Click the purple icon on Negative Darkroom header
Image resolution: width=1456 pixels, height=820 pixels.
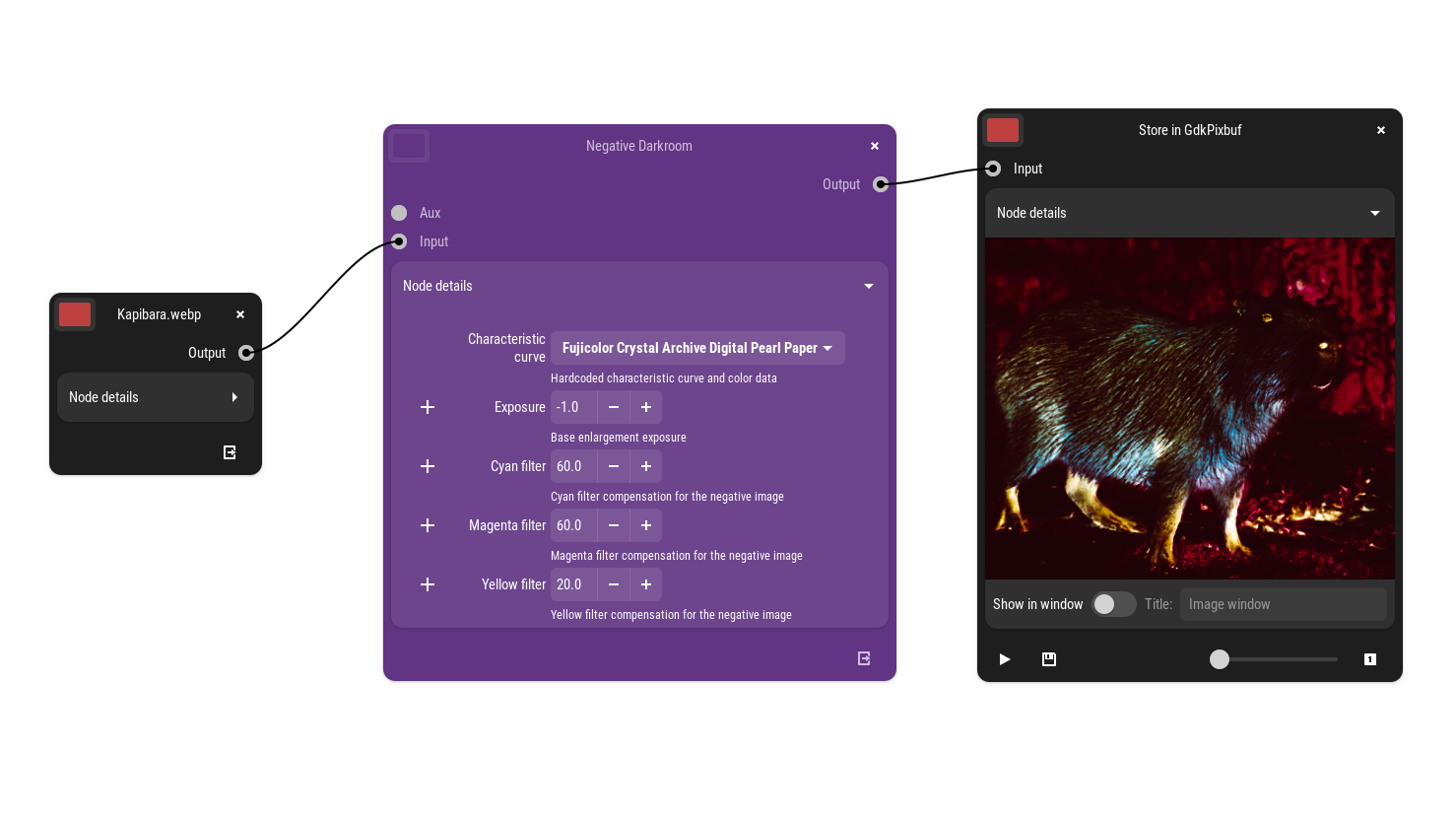409,146
